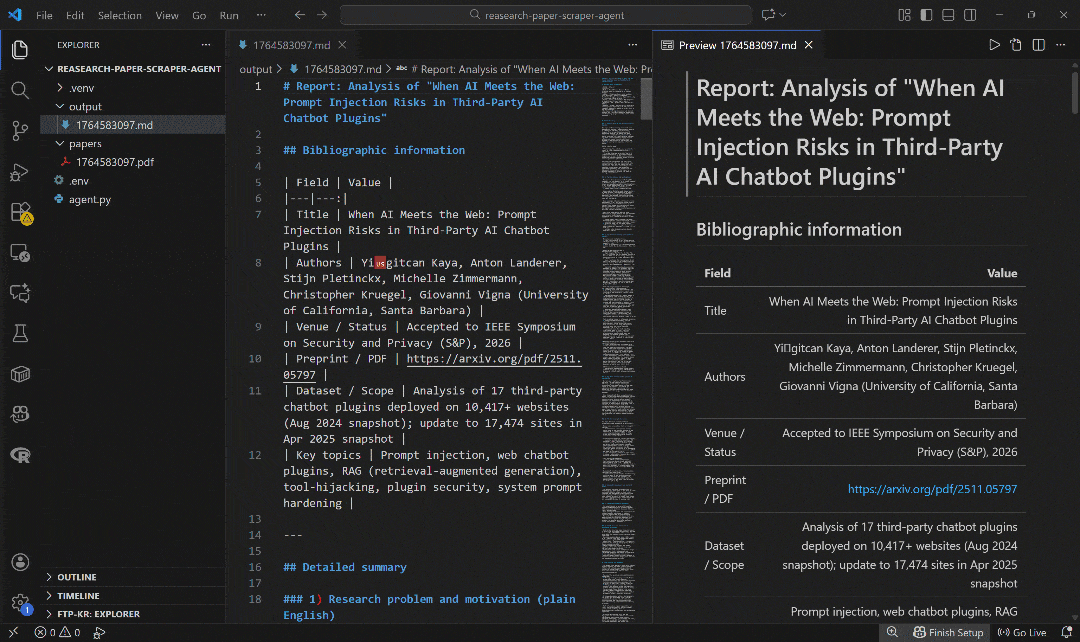Open Copilot chat menu in title bar
The image size is (1080, 642).
coord(773,14)
